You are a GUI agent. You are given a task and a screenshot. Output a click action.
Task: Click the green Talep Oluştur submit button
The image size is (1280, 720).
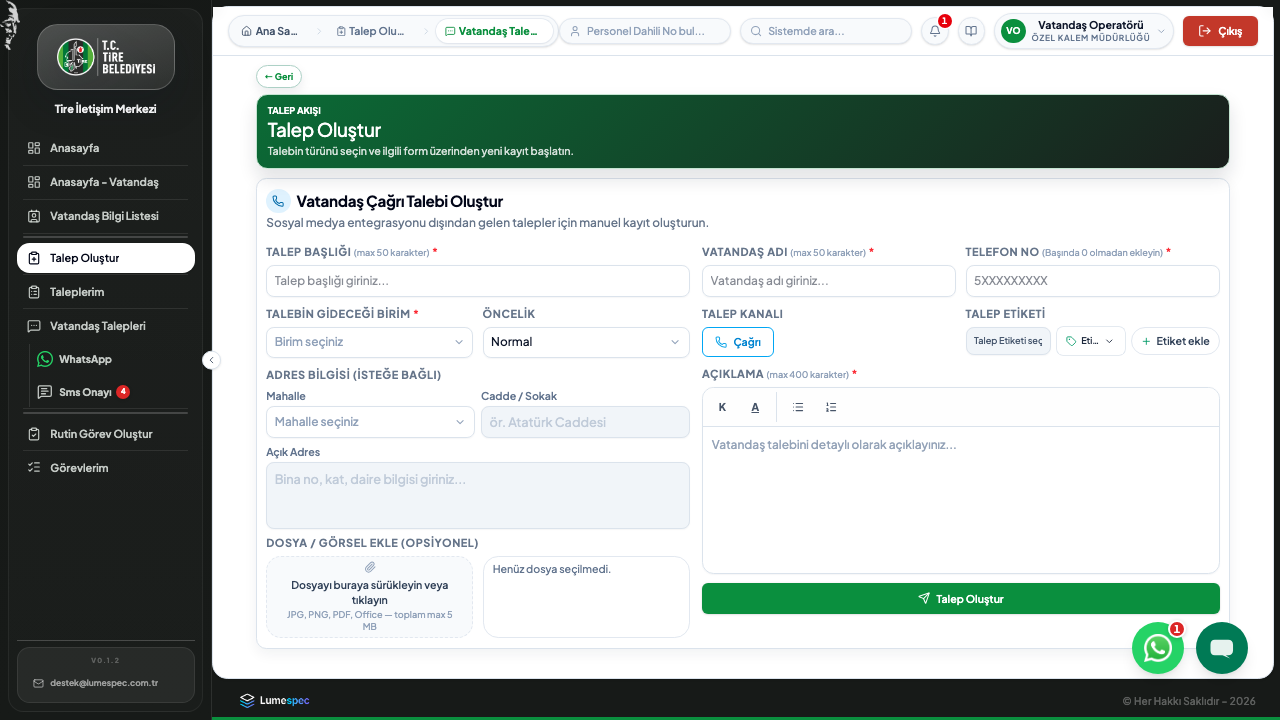pyautogui.click(x=961, y=599)
